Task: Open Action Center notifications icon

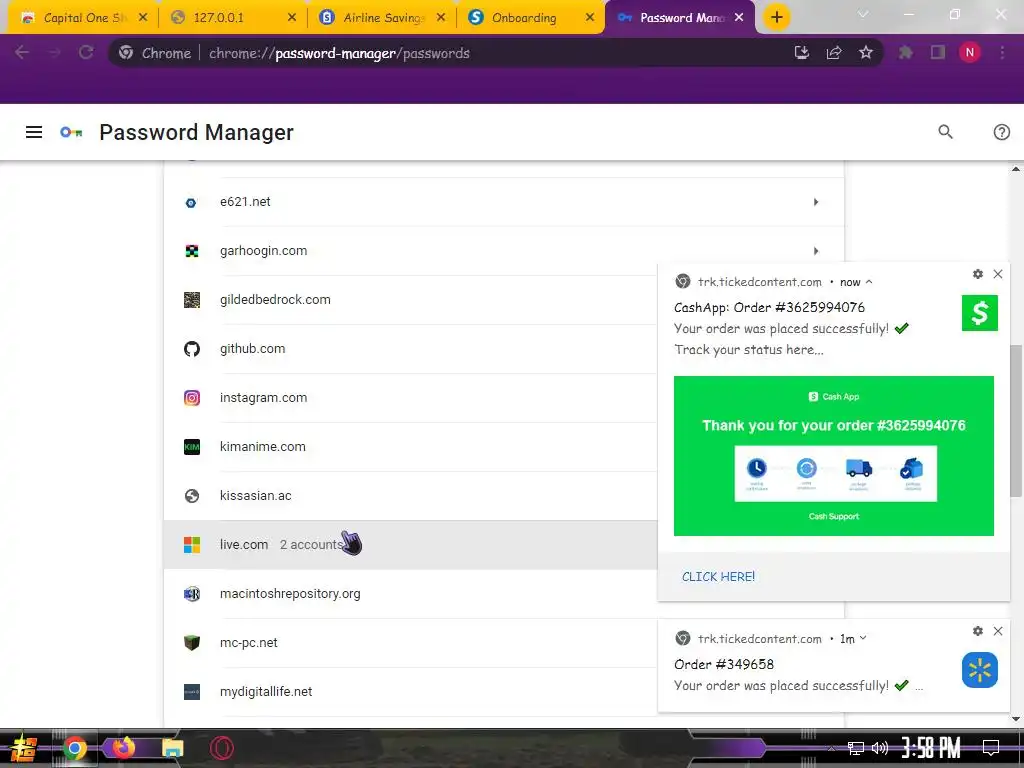Action: (x=991, y=748)
